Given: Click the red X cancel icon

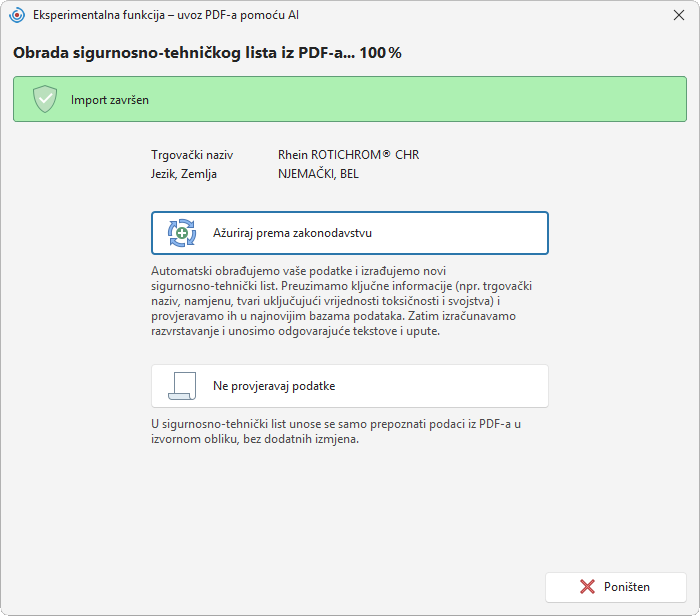Looking at the screenshot, I should point(588,587).
